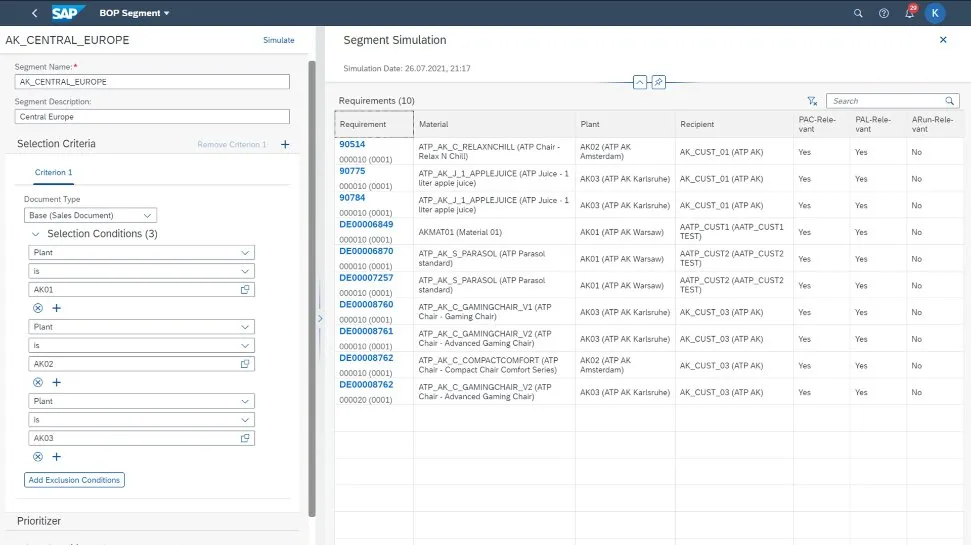This screenshot has height=545, width=971.
Task: Click the Simulate link
Action: click(278, 40)
